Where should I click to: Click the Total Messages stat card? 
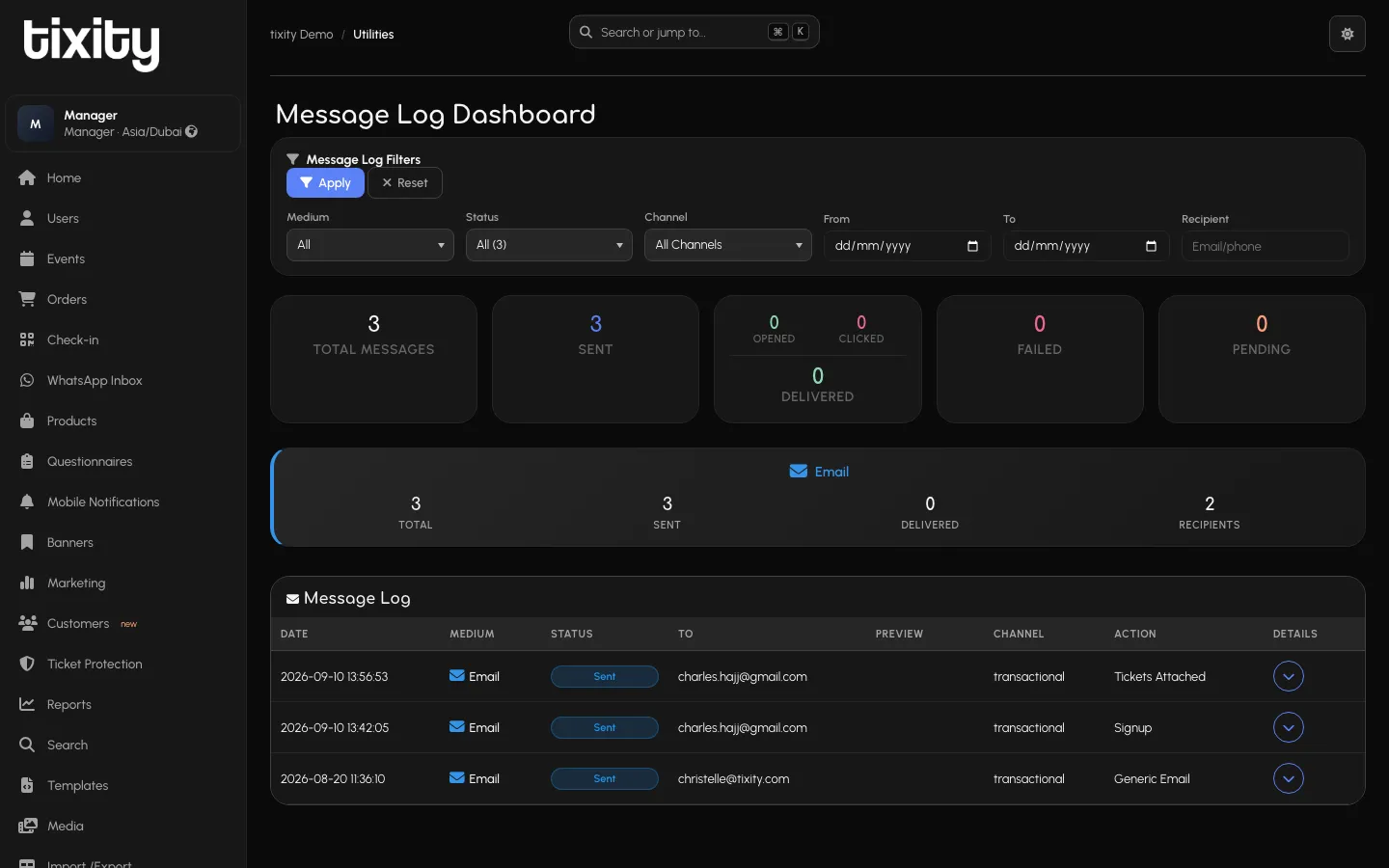374,359
